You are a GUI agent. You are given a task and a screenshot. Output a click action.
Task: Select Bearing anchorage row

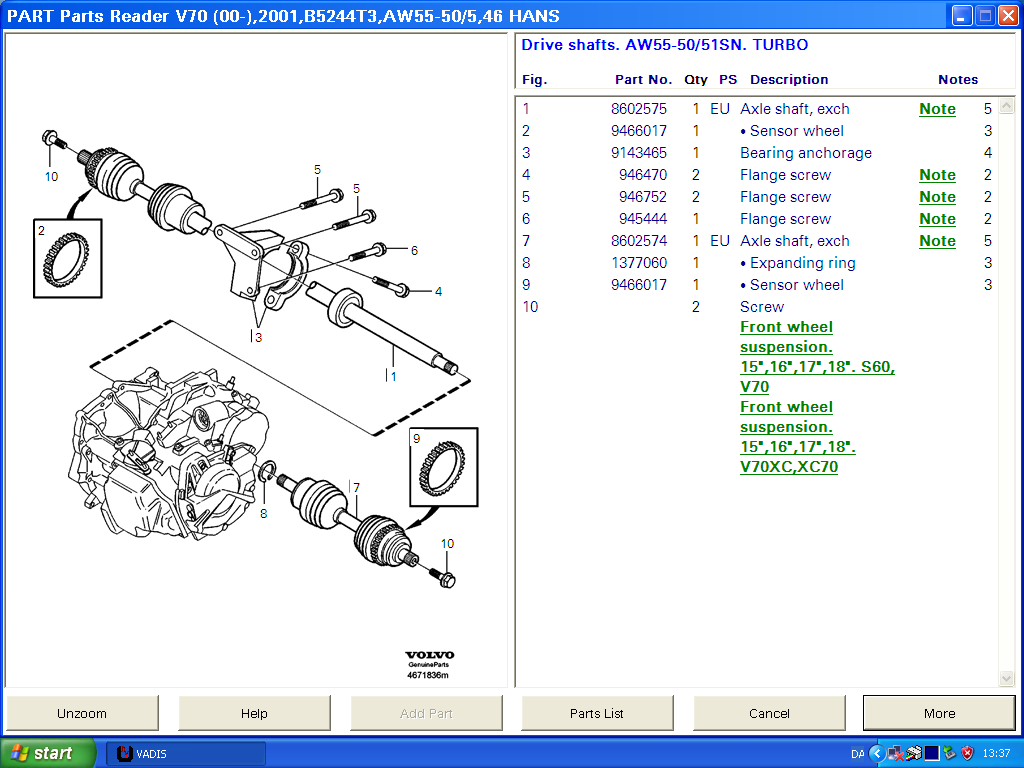click(x=758, y=153)
